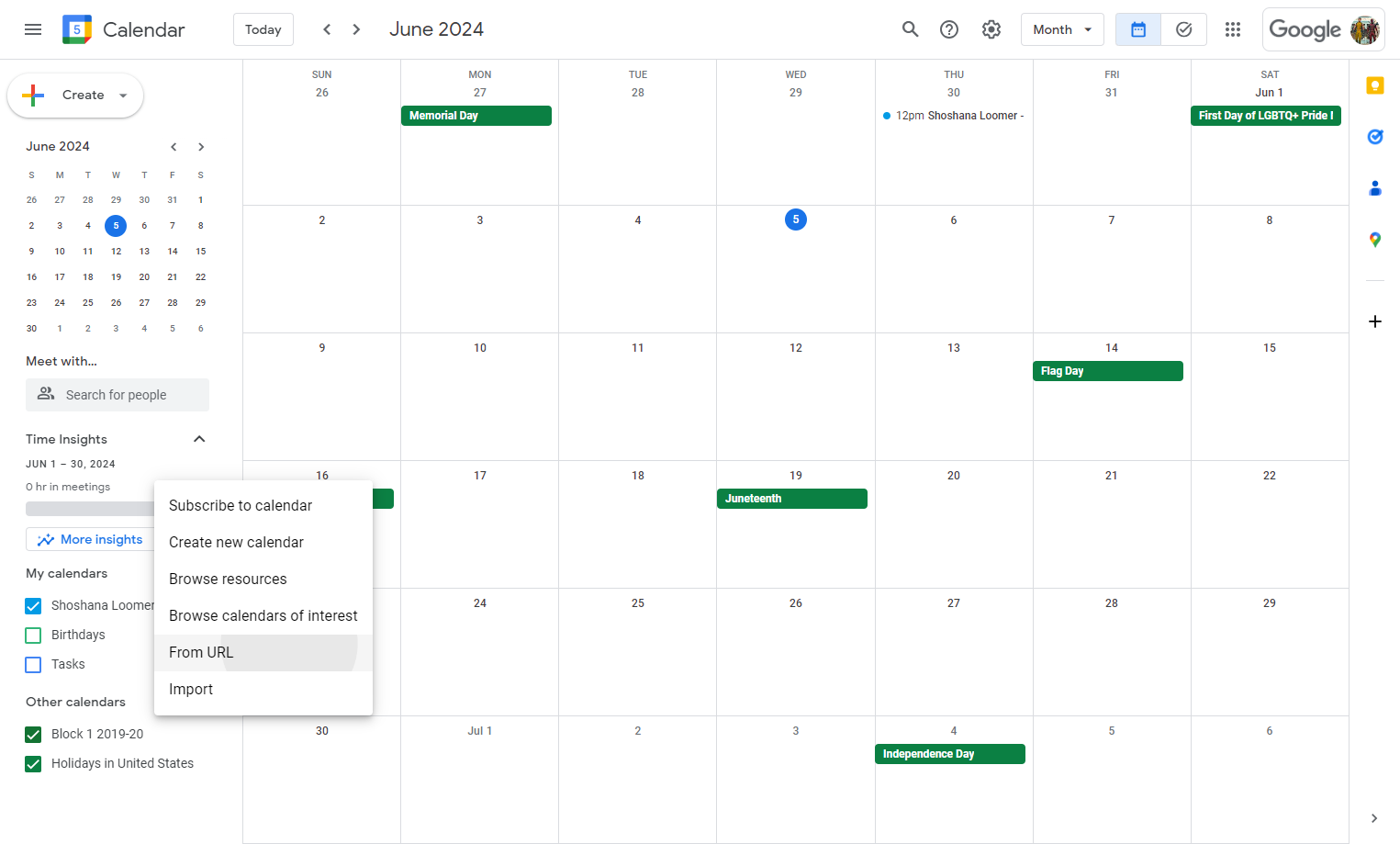Click the Today button
1400x844 pixels.
pos(263,29)
